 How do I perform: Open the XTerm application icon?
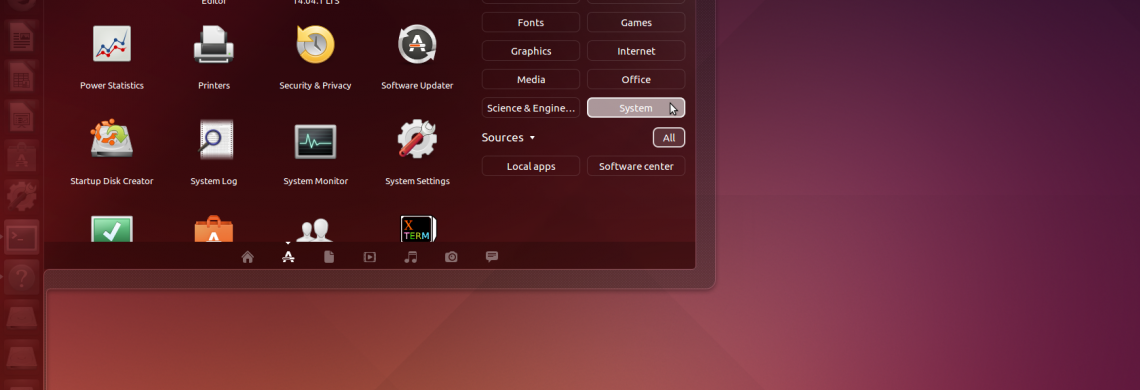tap(417, 228)
